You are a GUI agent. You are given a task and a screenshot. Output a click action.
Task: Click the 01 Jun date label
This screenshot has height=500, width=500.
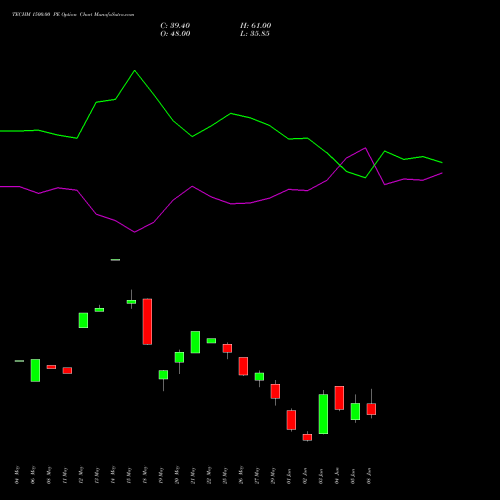pyautogui.click(x=289, y=476)
